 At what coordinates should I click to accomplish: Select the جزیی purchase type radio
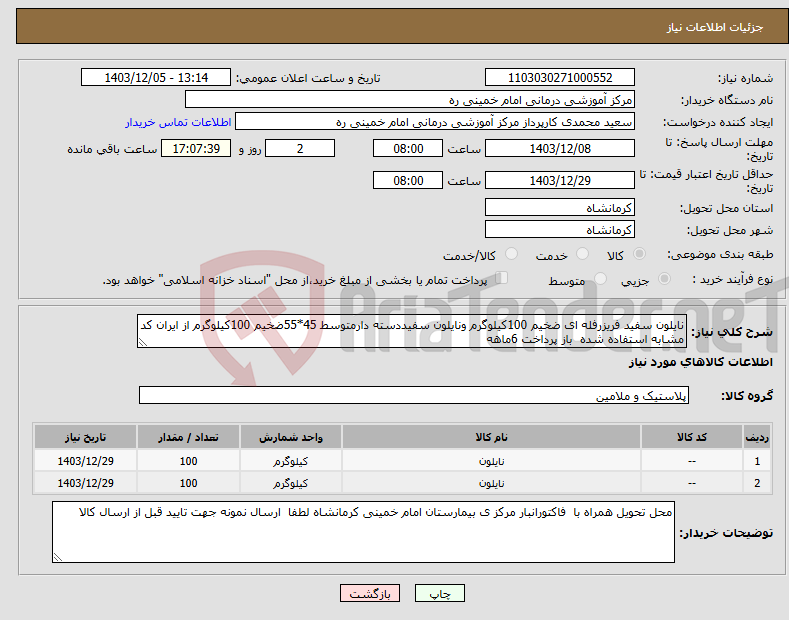(x=664, y=278)
